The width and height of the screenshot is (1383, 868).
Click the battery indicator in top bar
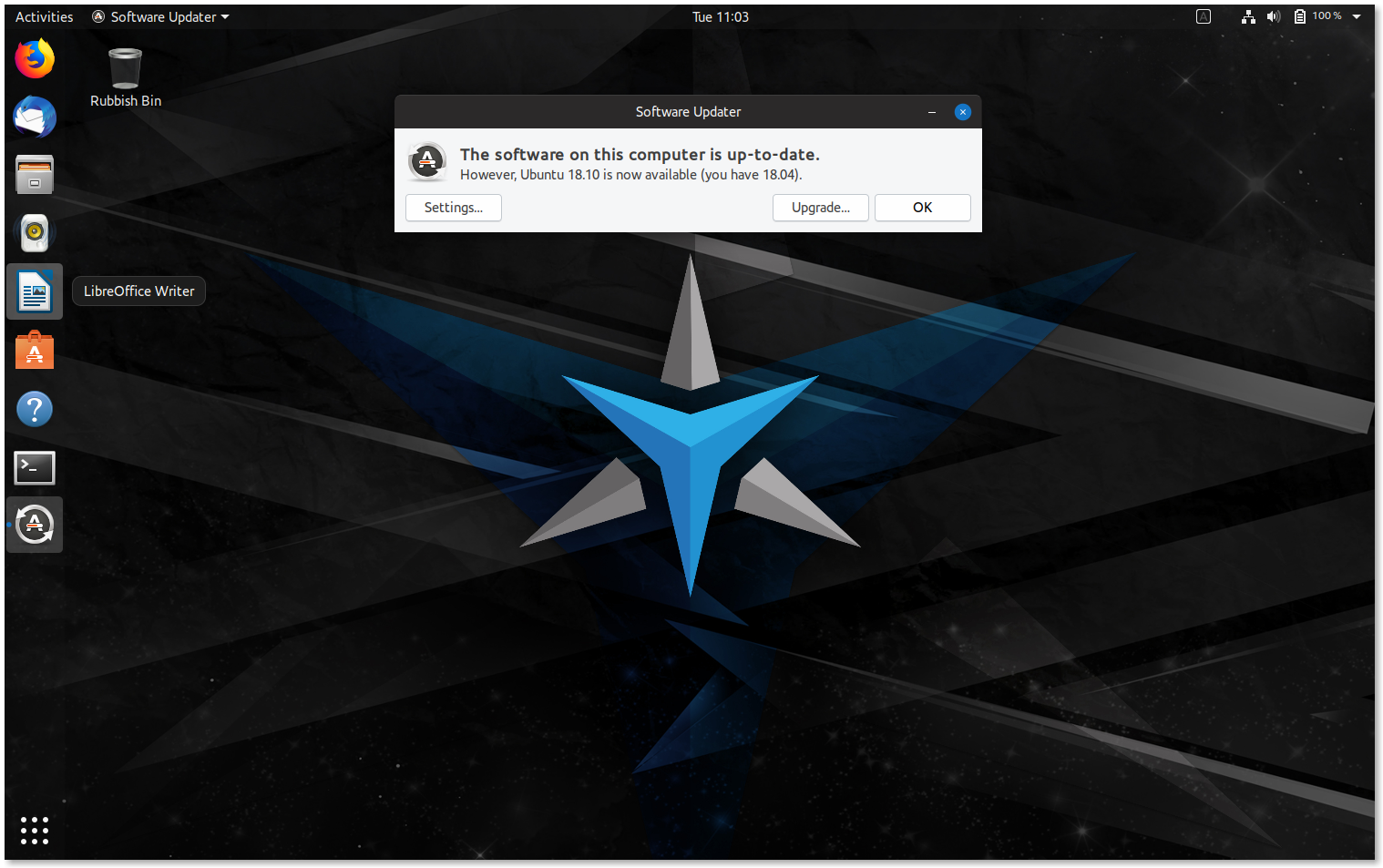click(x=1300, y=16)
